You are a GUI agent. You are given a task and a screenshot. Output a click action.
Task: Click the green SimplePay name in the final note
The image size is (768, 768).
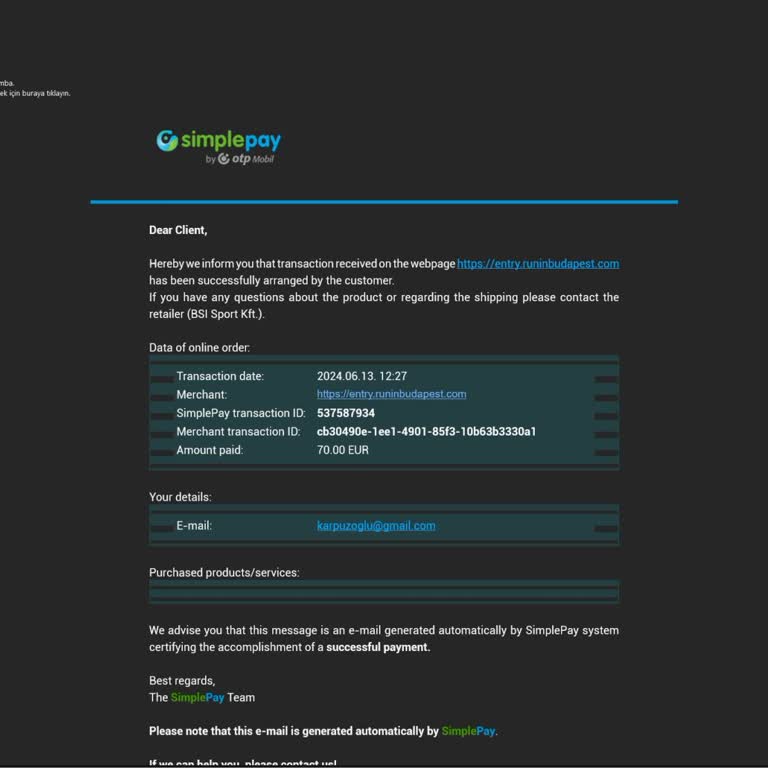point(468,731)
